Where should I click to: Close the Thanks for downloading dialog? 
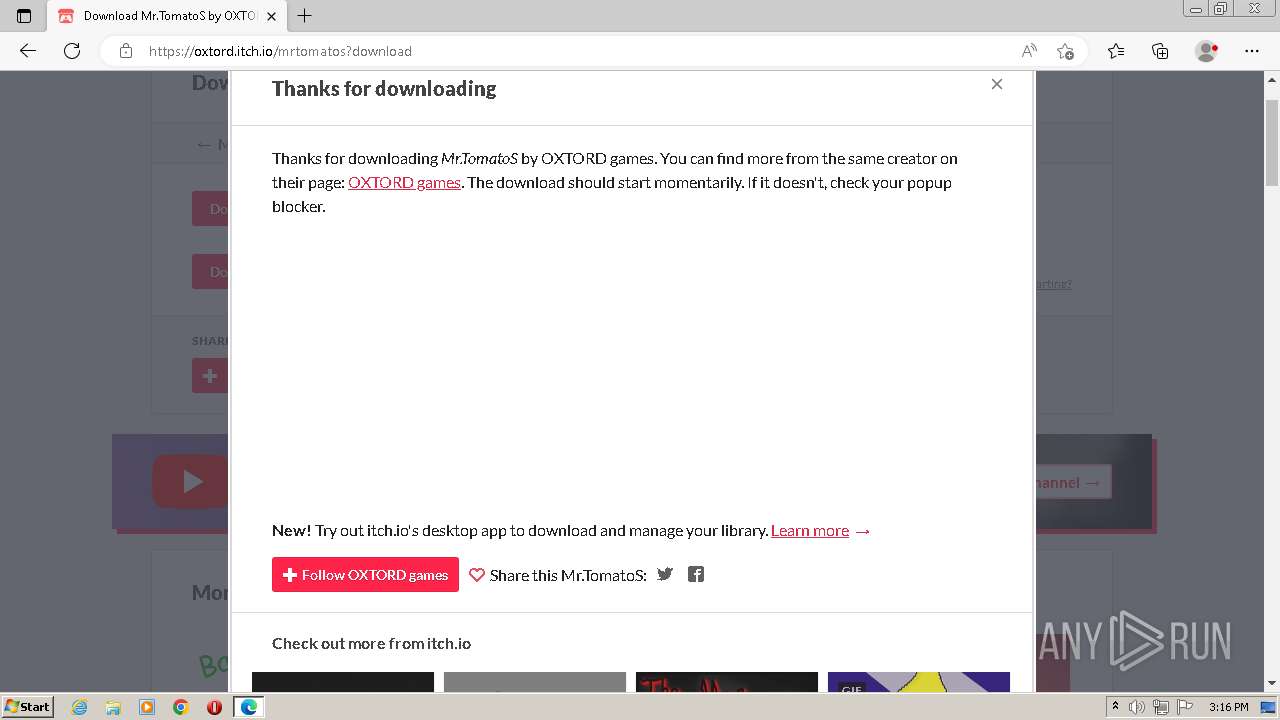pyautogui.click(x=996, y=84)
